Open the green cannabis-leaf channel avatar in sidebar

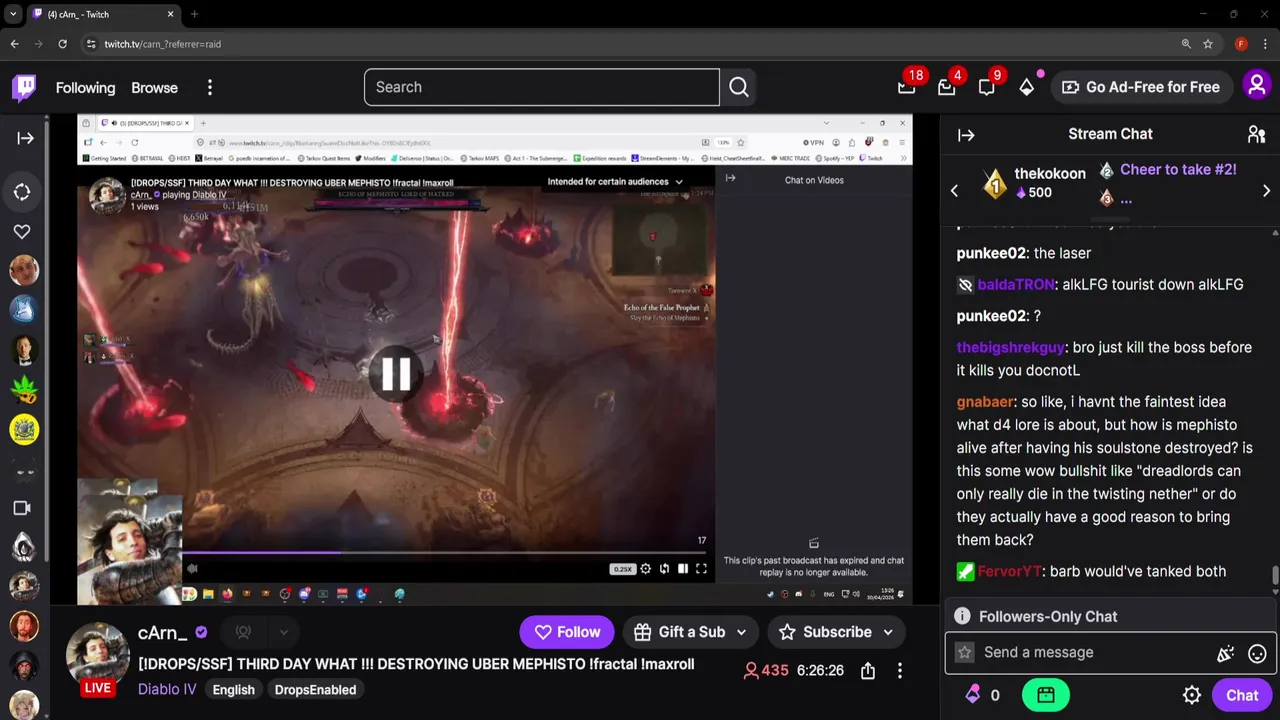(24, 389)
